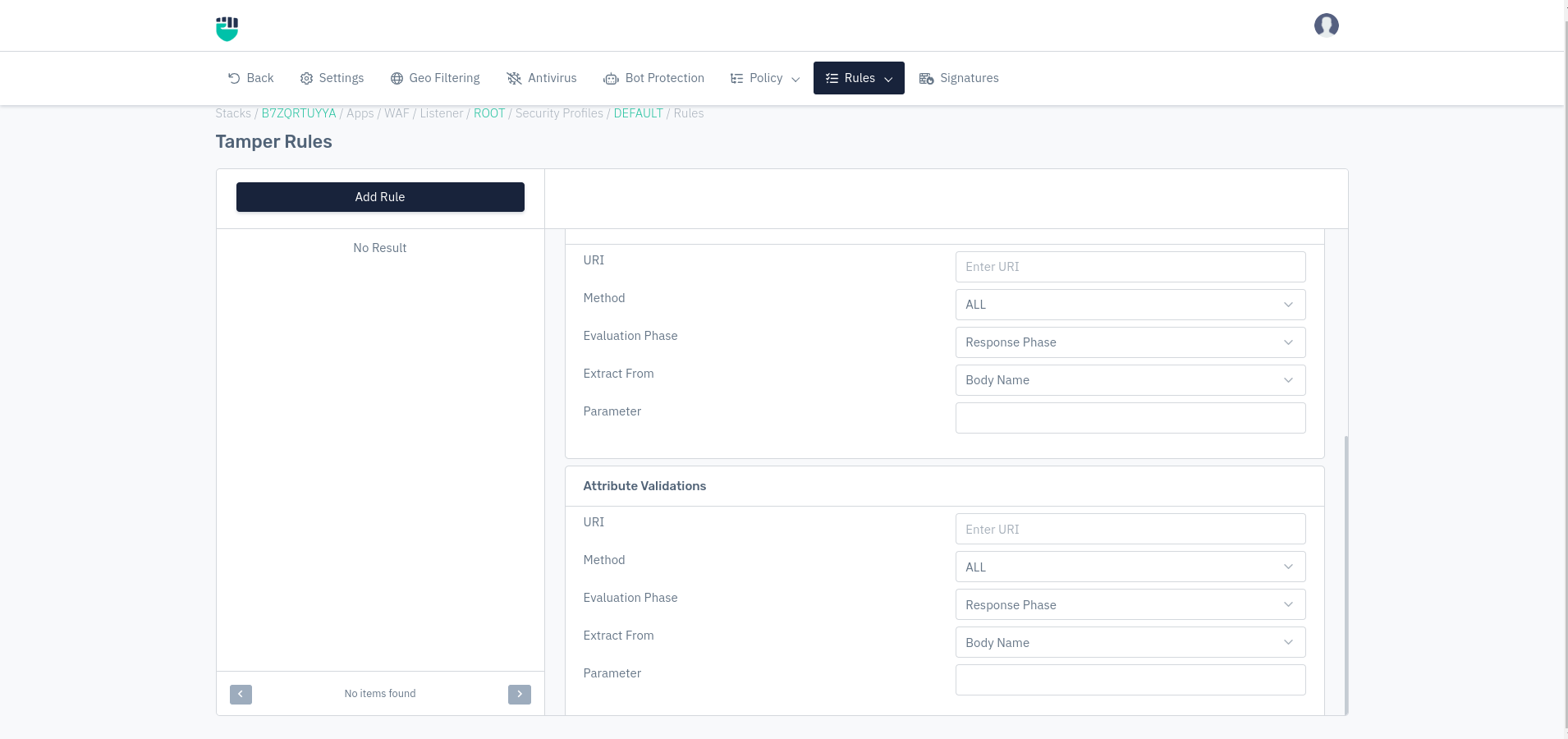This screenshot has height=739, width=1568.
Task: Click the WAF breadcrumb text
Action: pos(397,113)
